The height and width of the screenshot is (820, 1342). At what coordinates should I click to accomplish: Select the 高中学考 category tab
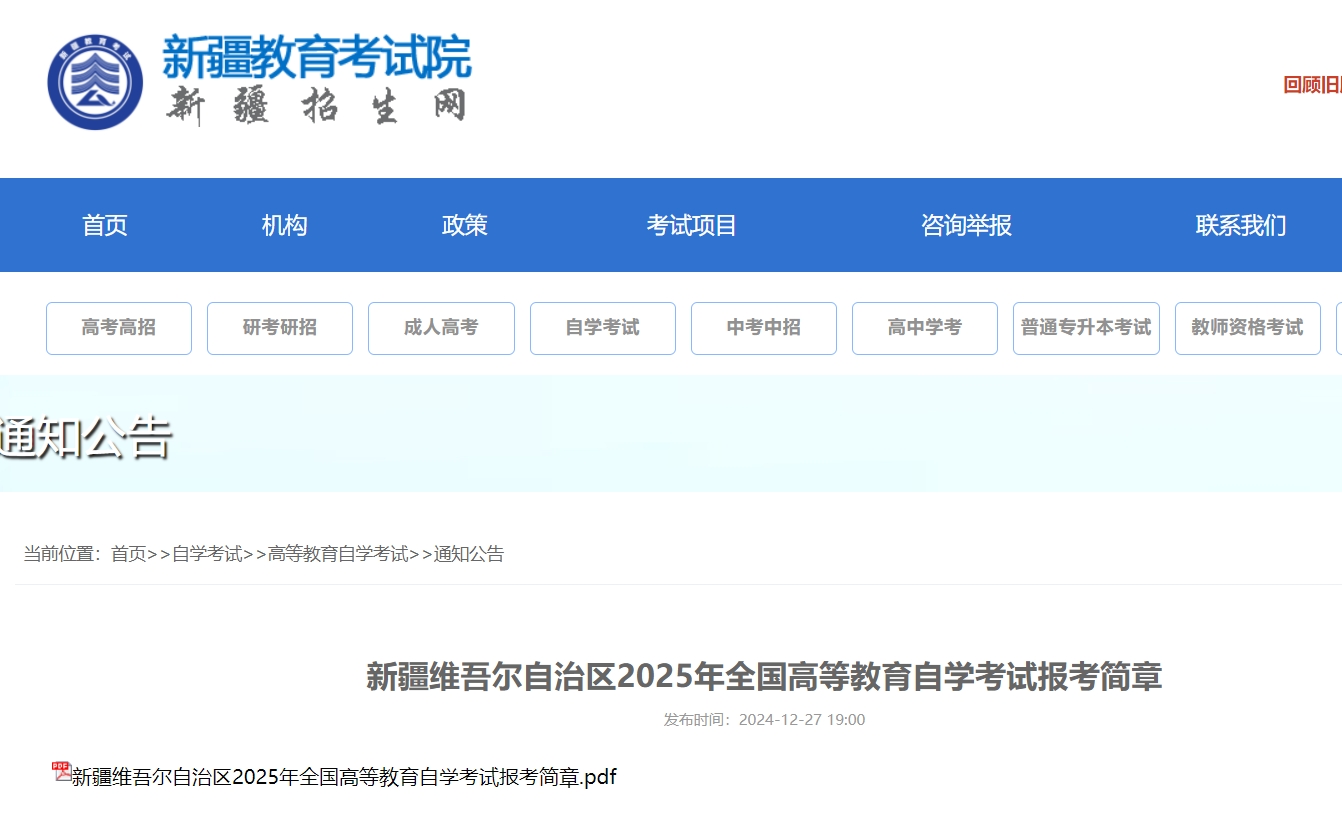(x=924, y=328)
